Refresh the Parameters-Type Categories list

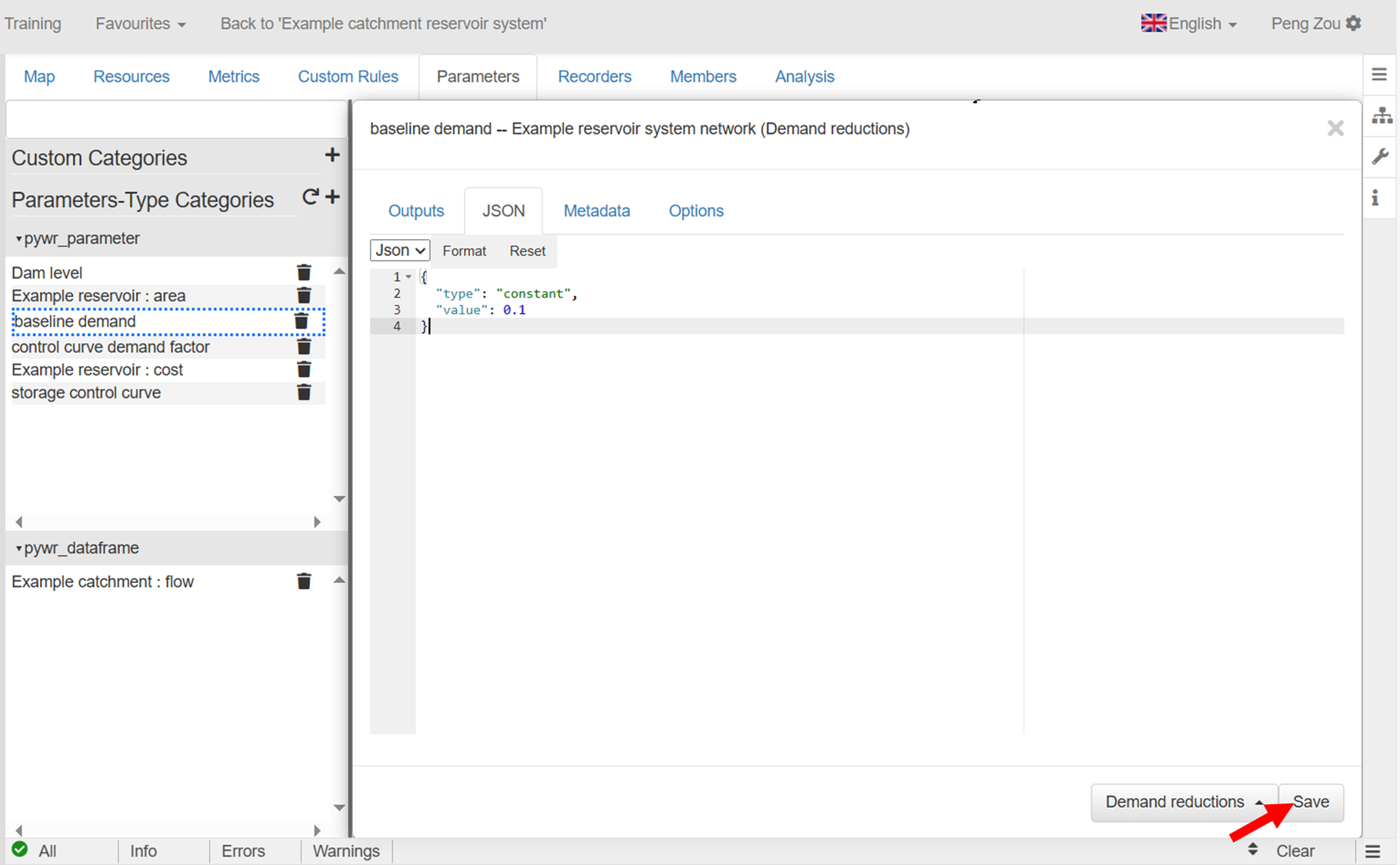pyautogui.click(x=310, y=198)
